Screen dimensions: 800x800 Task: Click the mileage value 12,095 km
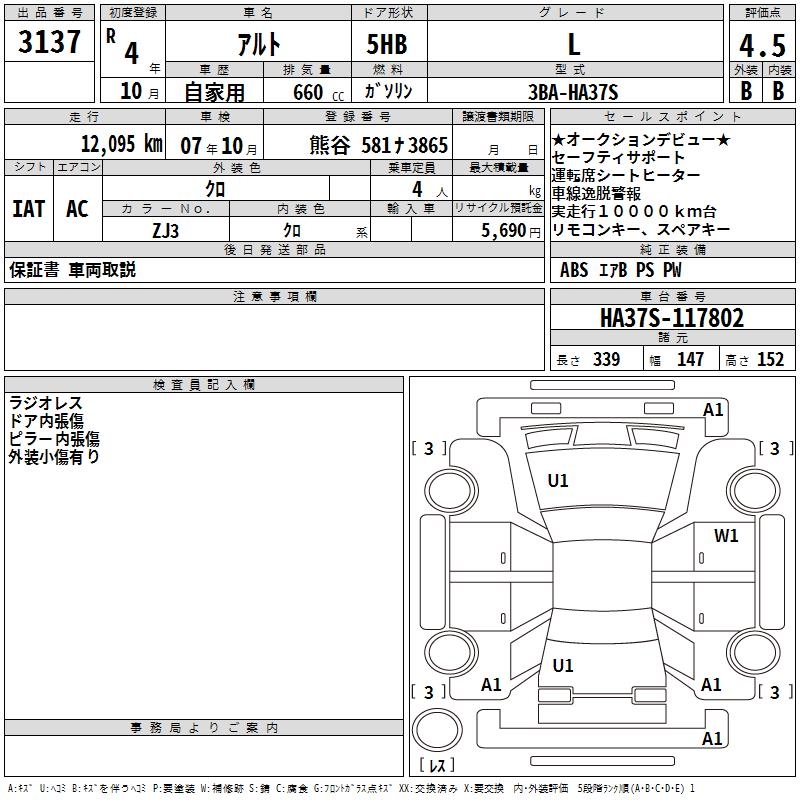click(121, 144)
